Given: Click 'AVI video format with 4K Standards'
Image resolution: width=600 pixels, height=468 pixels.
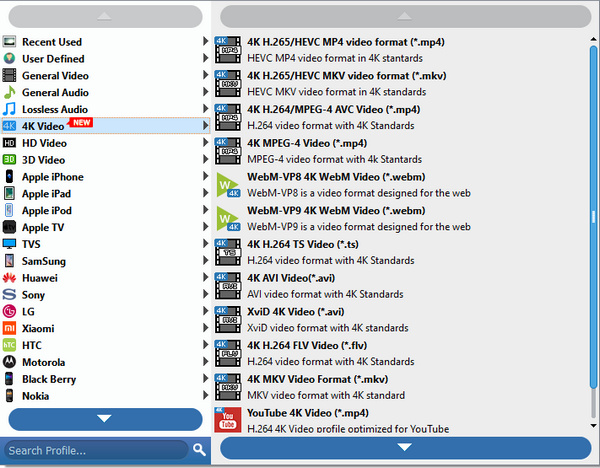Looking at the screenshot, I should pos(325,294).
